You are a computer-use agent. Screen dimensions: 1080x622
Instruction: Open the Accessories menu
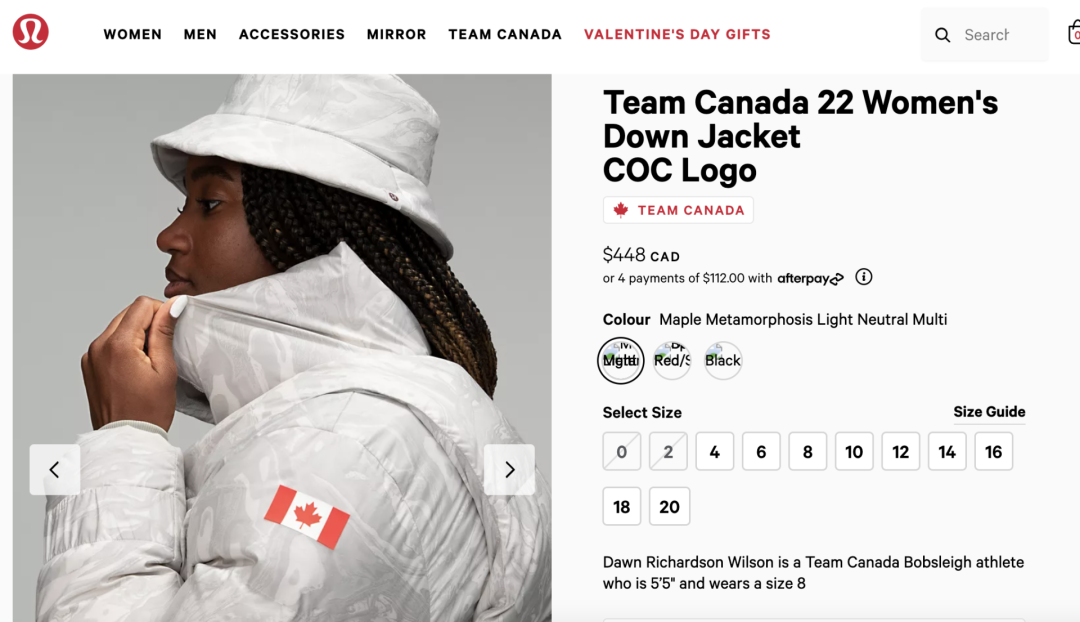[292, 34]
